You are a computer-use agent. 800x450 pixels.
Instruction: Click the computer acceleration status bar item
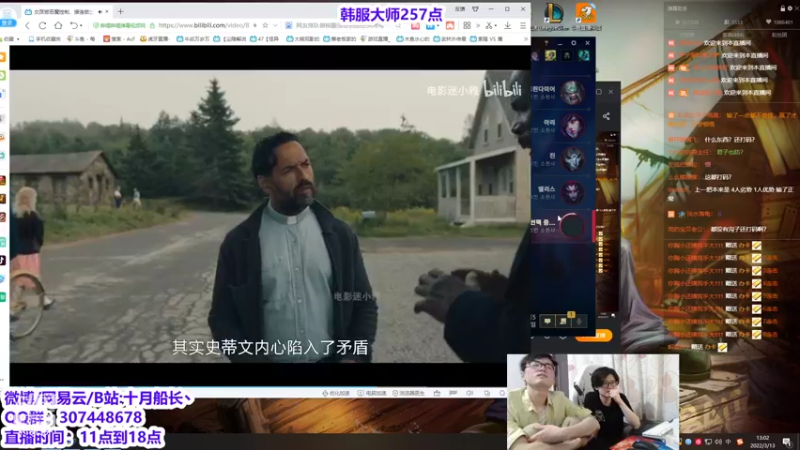click(371, 393)
